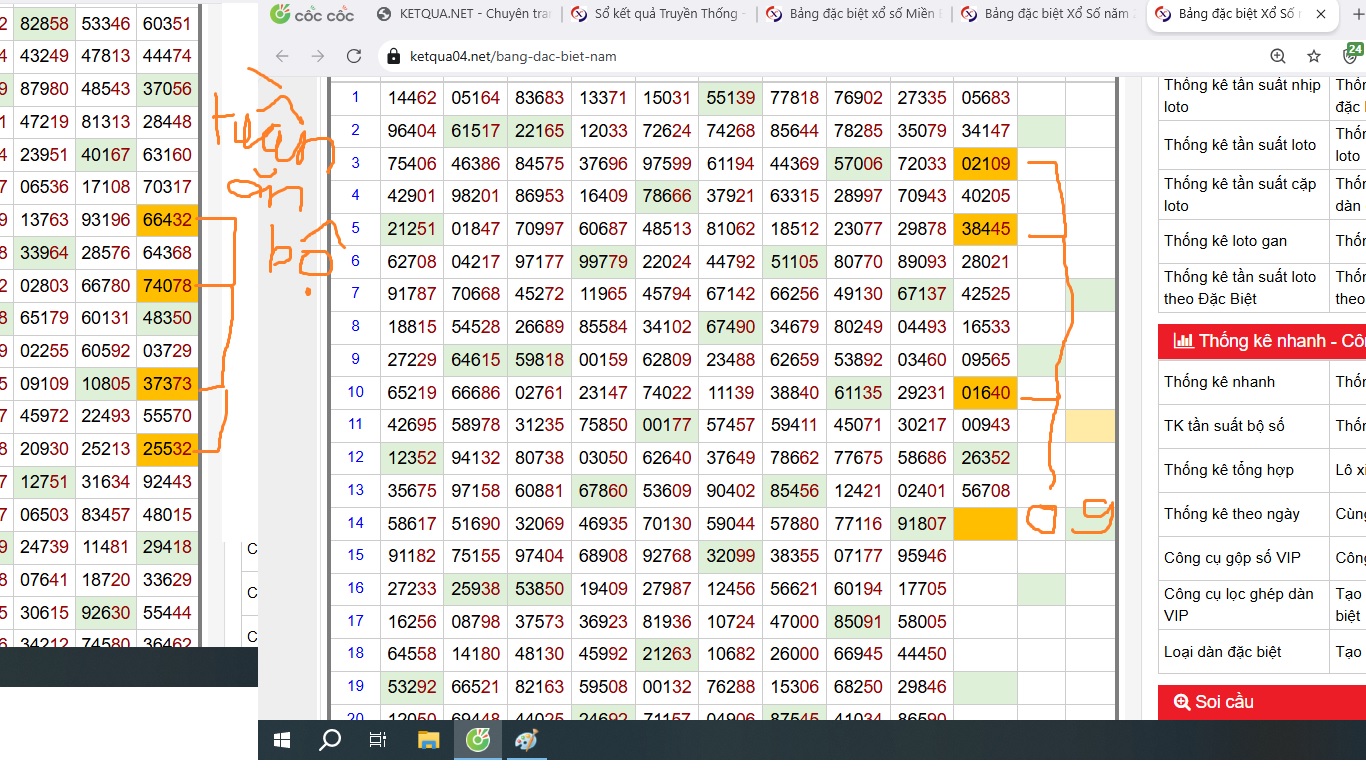The height and width of the screenshot is (768, 1366).
Task: Reload the page with the refresh icon
Action: pos(354,56)
